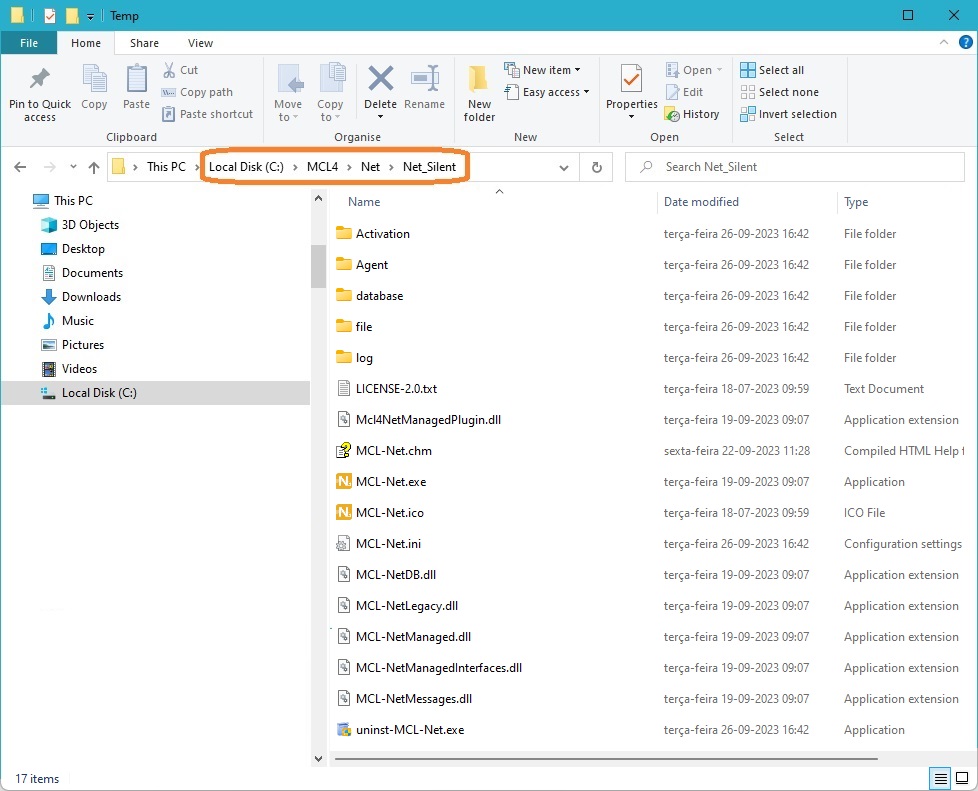Click Paste shortcut in Clipboard group
Image resolution: width=978 pixels, height=791 pixels.
click(x=207, y=114)
